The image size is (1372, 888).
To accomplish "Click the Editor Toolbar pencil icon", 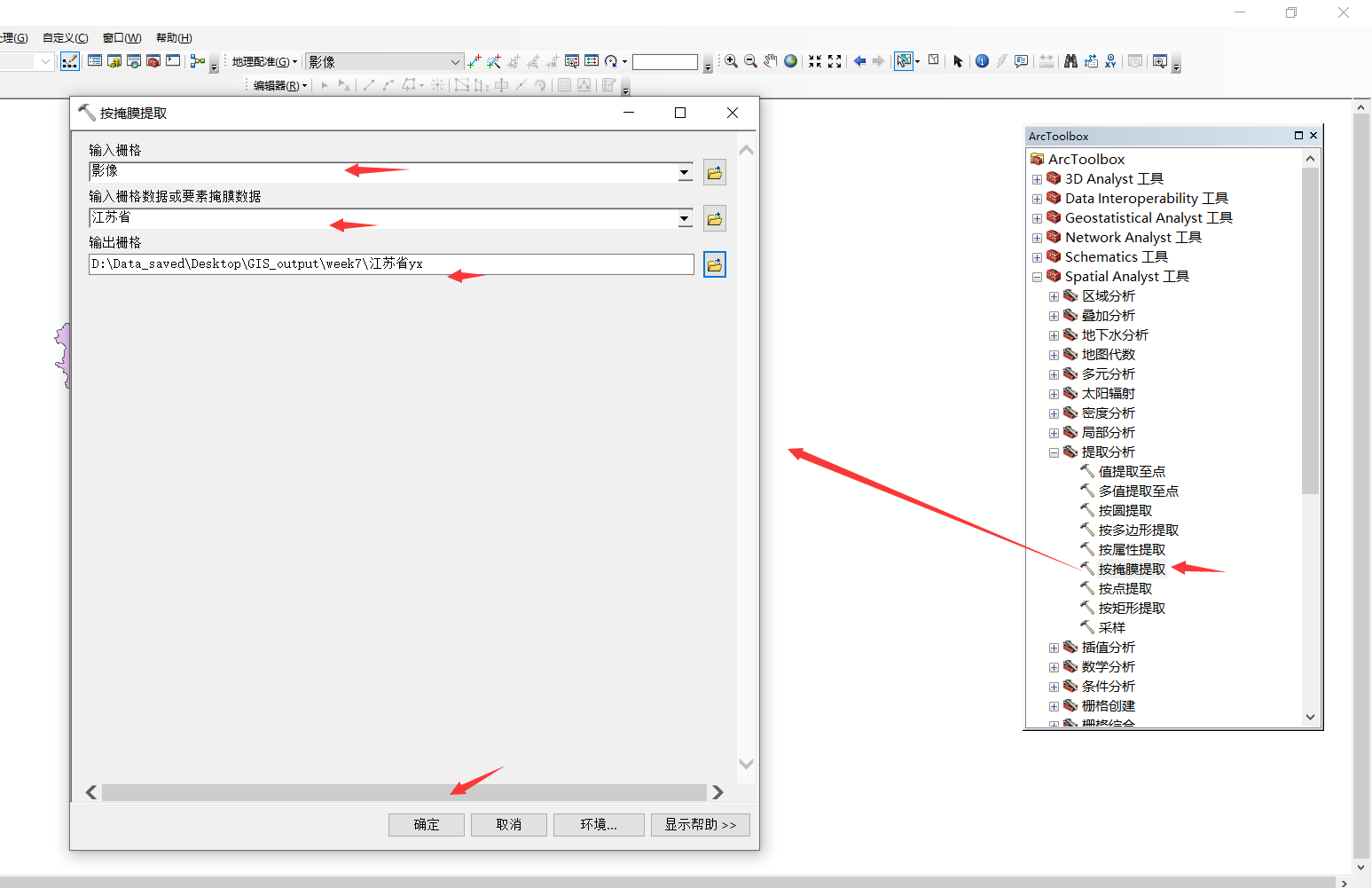I will (x=70, y=61).
